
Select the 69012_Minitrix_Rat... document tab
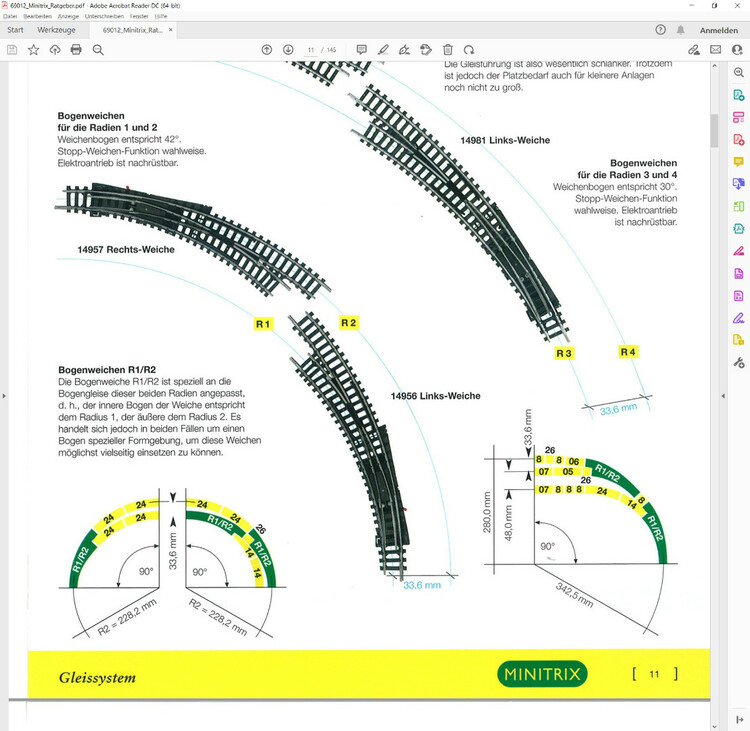tap(132, 30)
